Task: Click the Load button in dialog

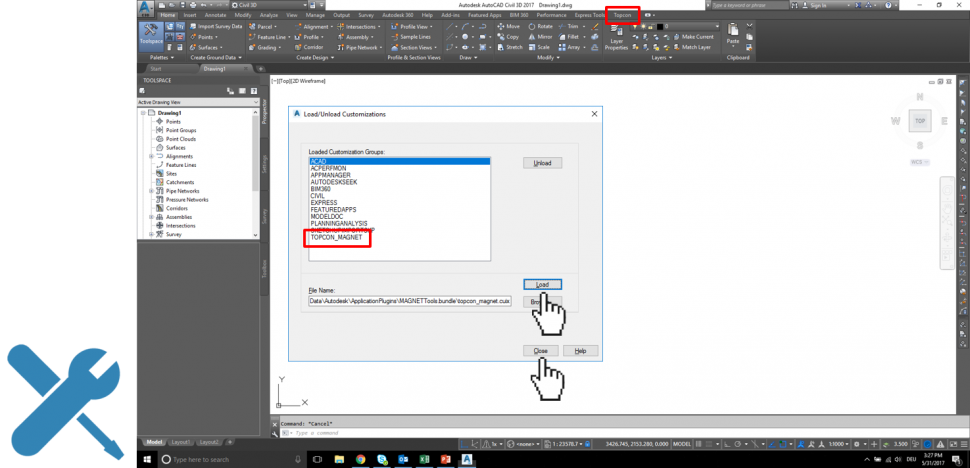Action: 543,284
